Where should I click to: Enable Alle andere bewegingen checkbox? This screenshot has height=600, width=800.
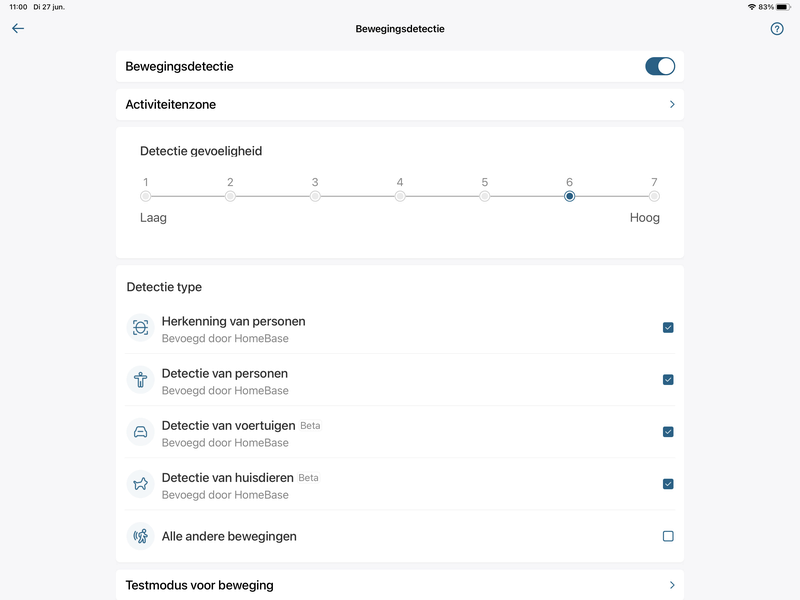point(668,536)
